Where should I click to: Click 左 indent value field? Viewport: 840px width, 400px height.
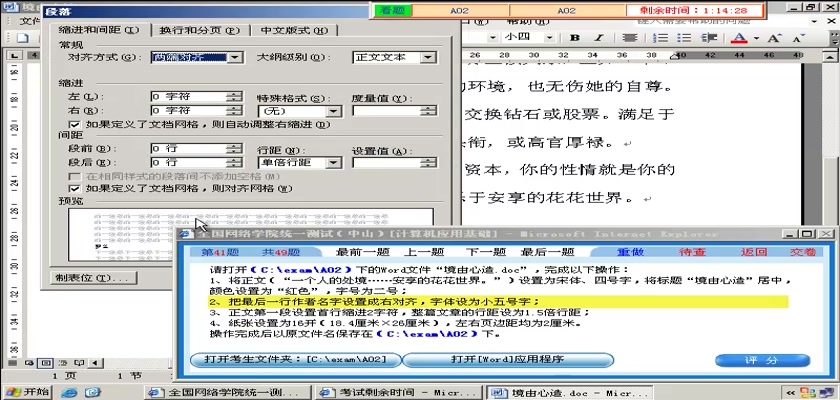pyautogui.click(x=189, y=97)
